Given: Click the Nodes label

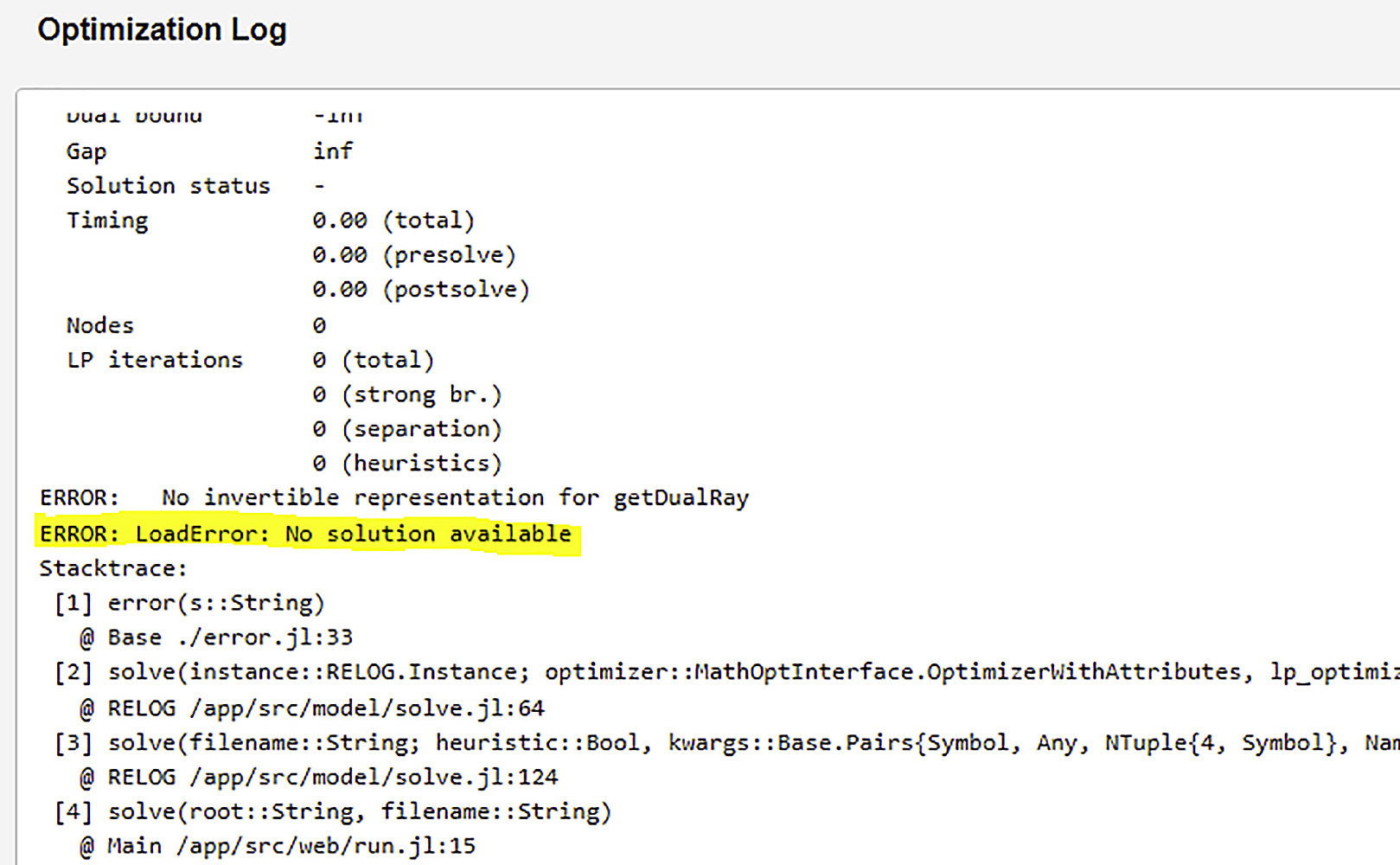Looking at the screenshot, I should 100,325.
